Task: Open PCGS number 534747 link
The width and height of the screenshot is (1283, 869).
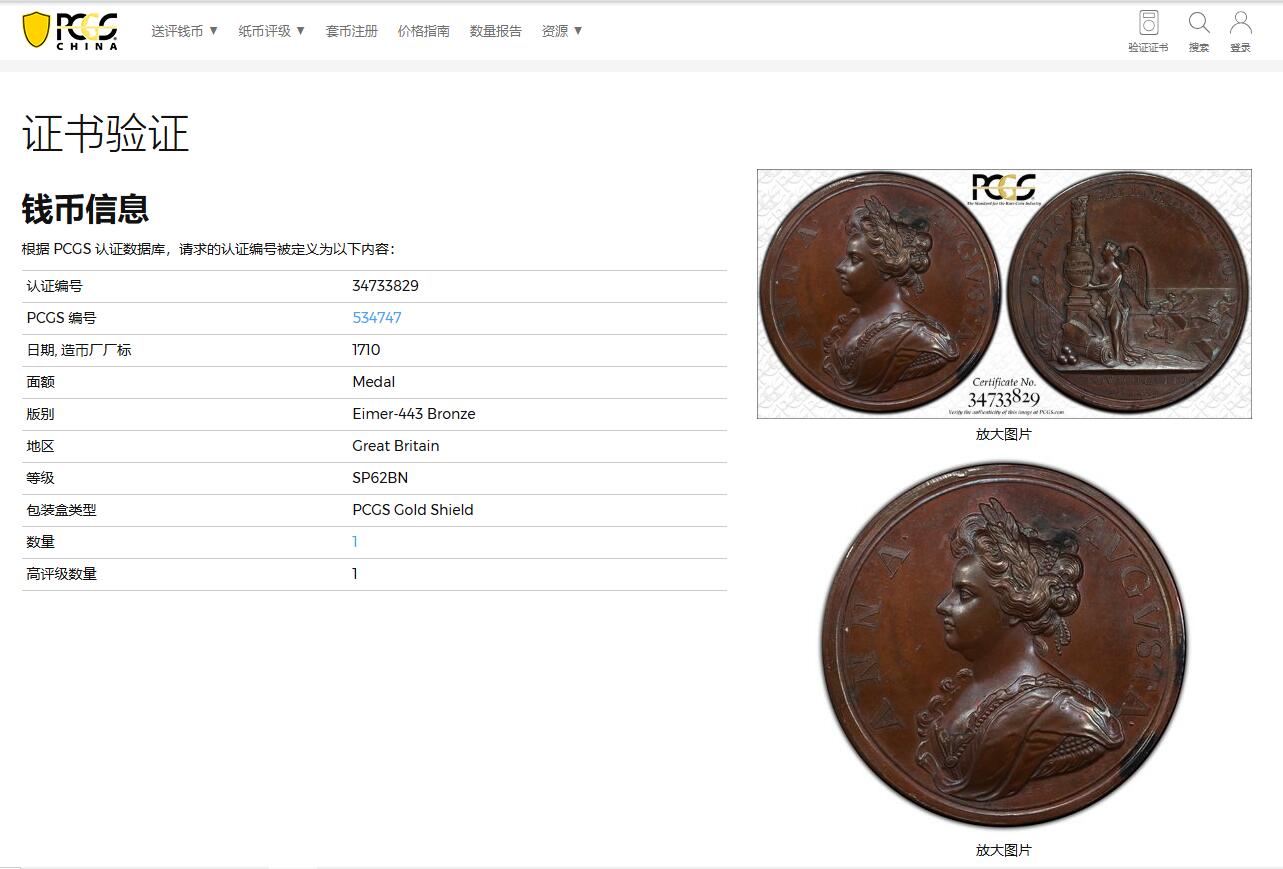Action: pyautogui.click(x=377, y=318)
